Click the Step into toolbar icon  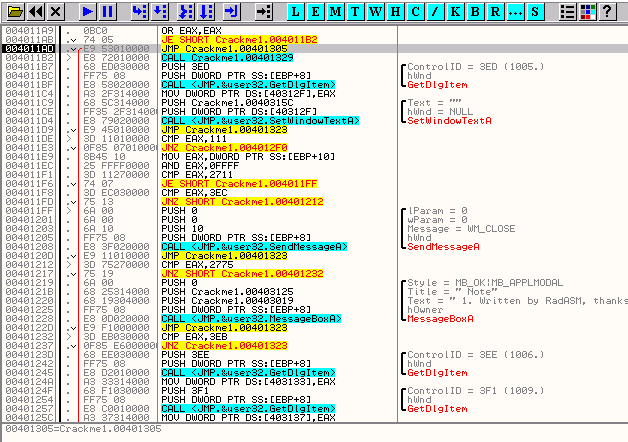click(140, 11)
